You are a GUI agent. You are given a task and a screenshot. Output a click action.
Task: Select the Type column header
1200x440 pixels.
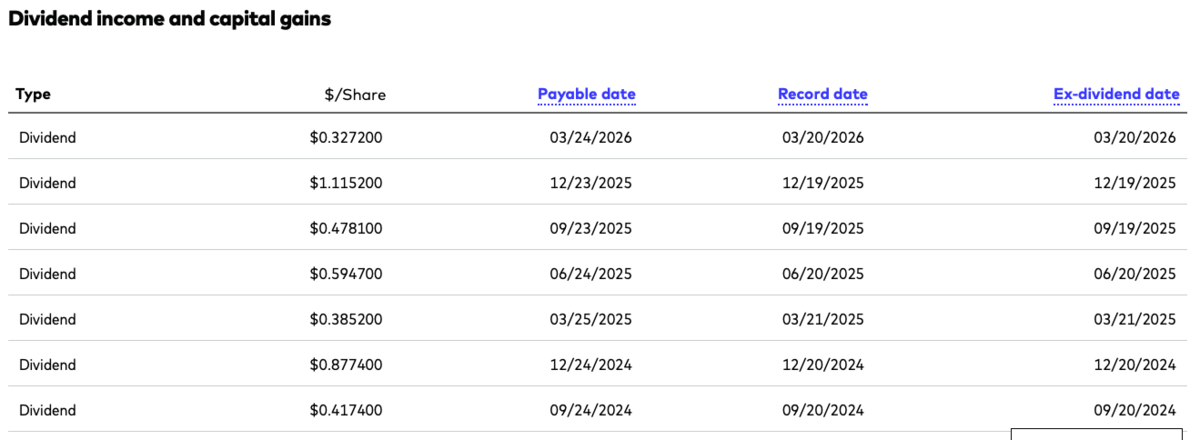click(x=33, y=95)
